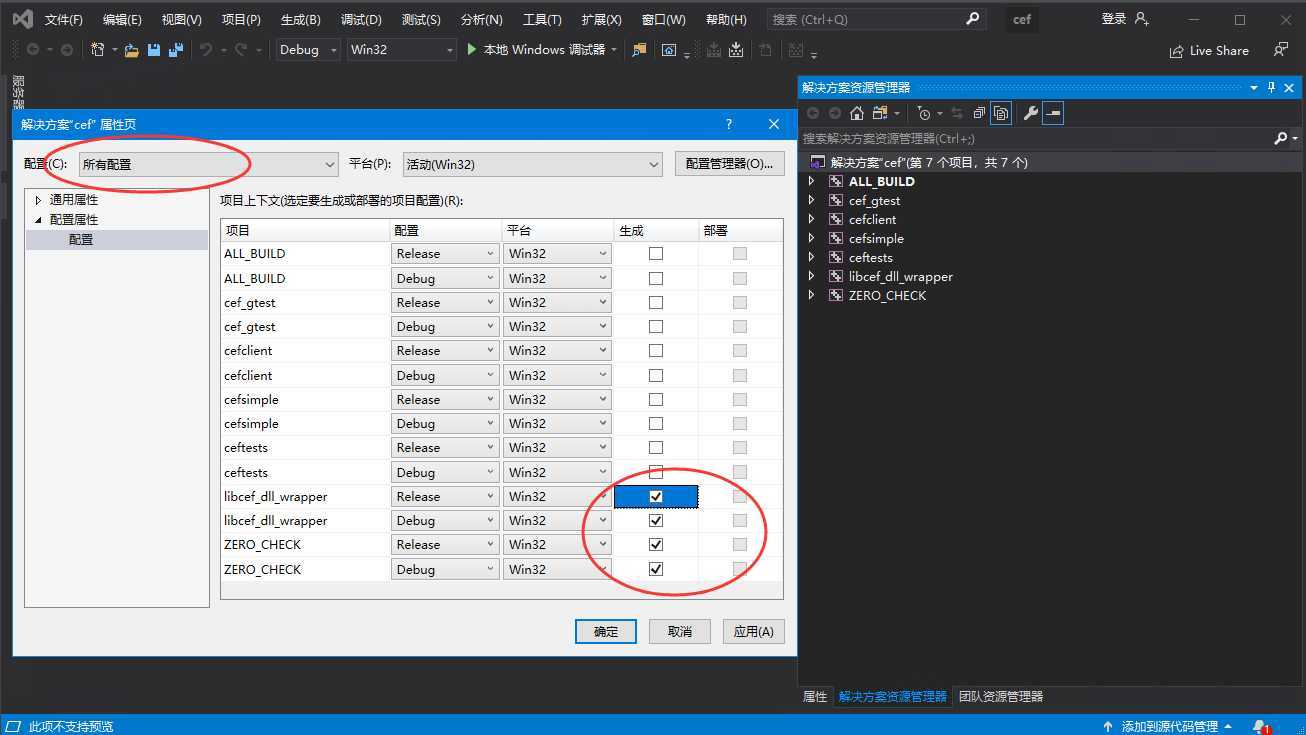Screen dimensions: 1306x735
Task: Open Properties via the wrench icon
Action: pyautogui.click(x=1030, y=113)
